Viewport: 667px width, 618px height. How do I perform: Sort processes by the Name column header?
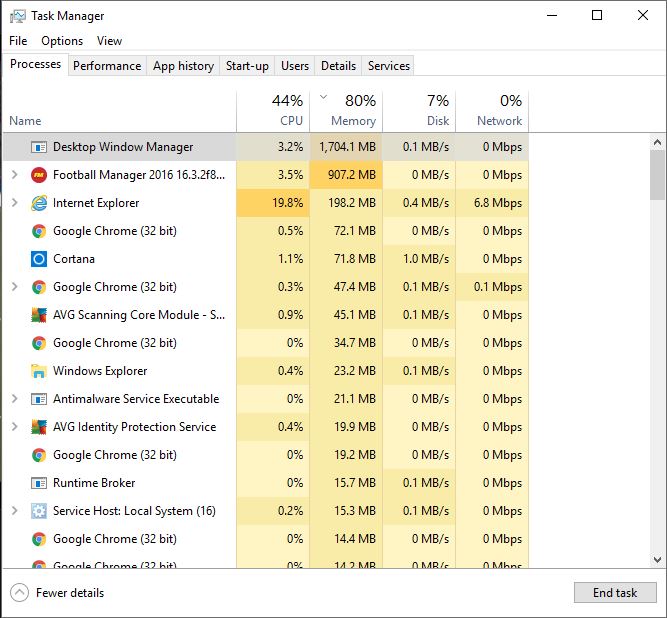pyautogui.click(x=120, y=111)
